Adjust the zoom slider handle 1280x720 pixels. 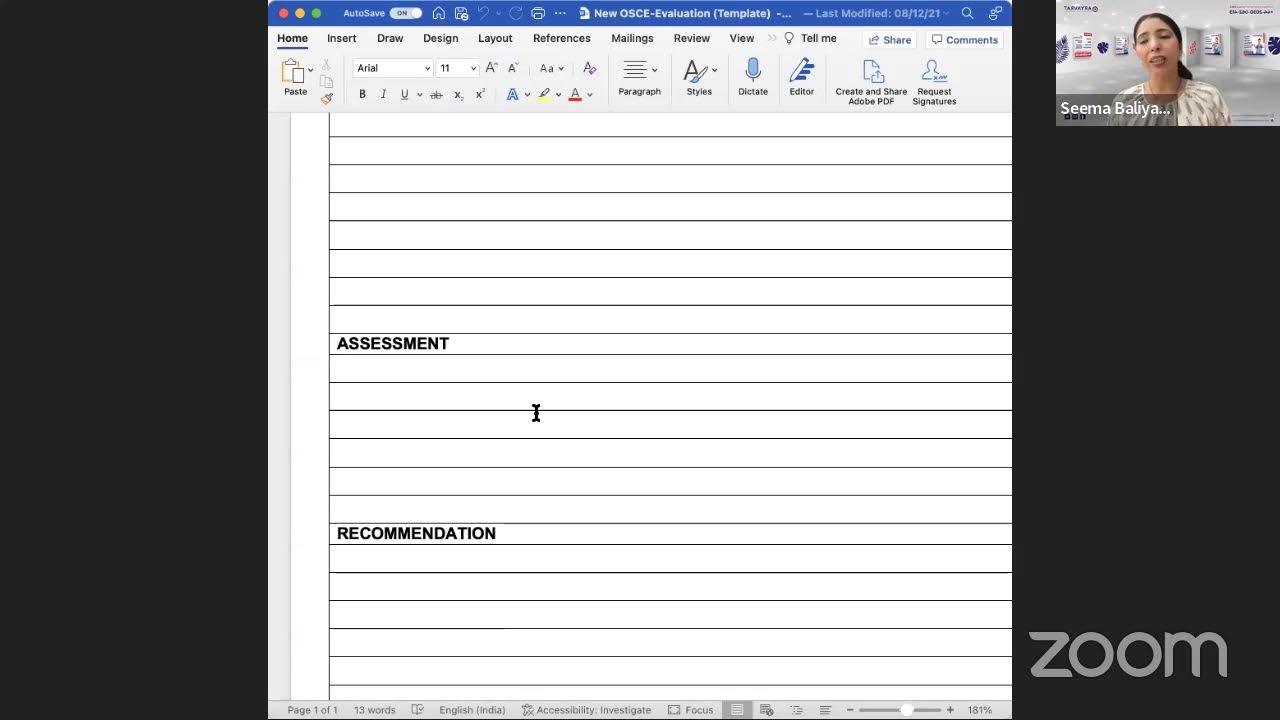906,710
